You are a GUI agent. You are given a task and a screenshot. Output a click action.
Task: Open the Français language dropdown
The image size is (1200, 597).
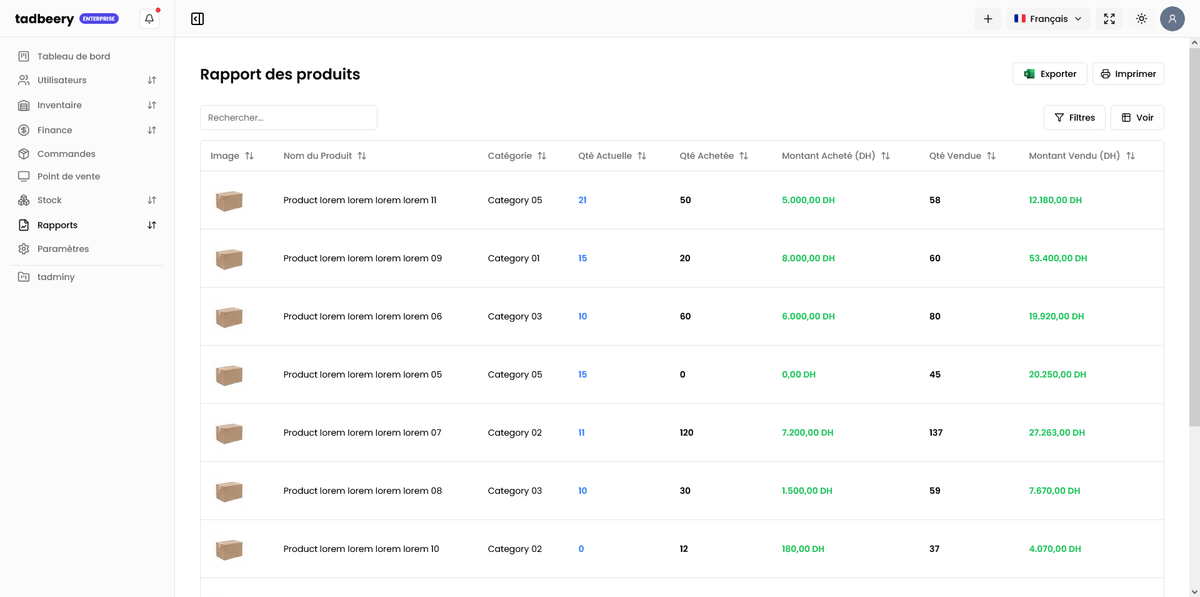coord(1047,19)
